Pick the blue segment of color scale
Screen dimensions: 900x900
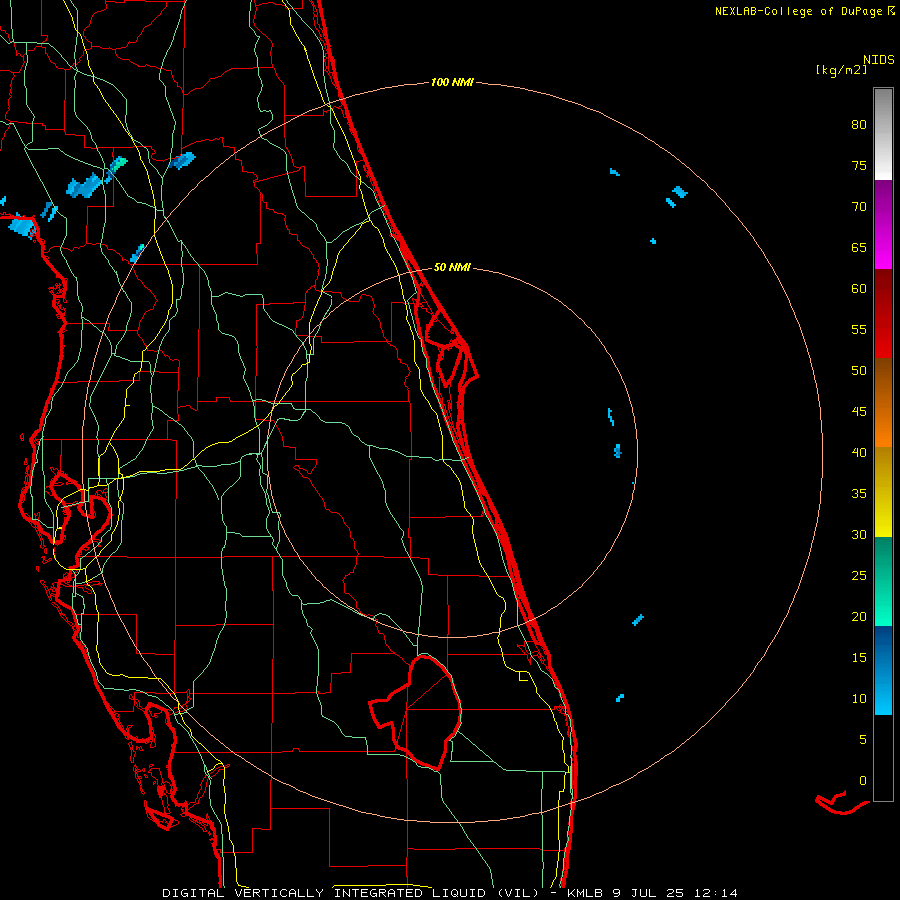[x=883, y=670]
